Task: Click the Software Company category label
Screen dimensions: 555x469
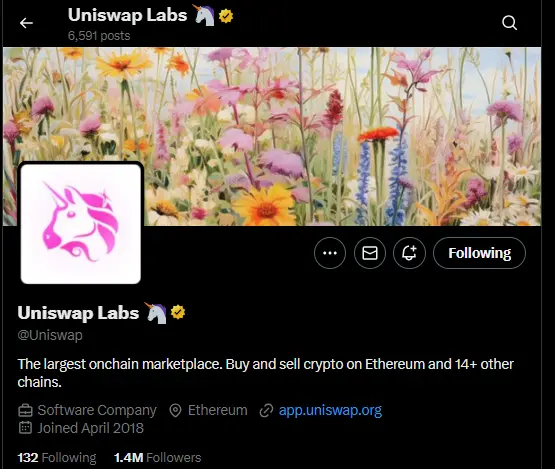Action: click(97, 410)
